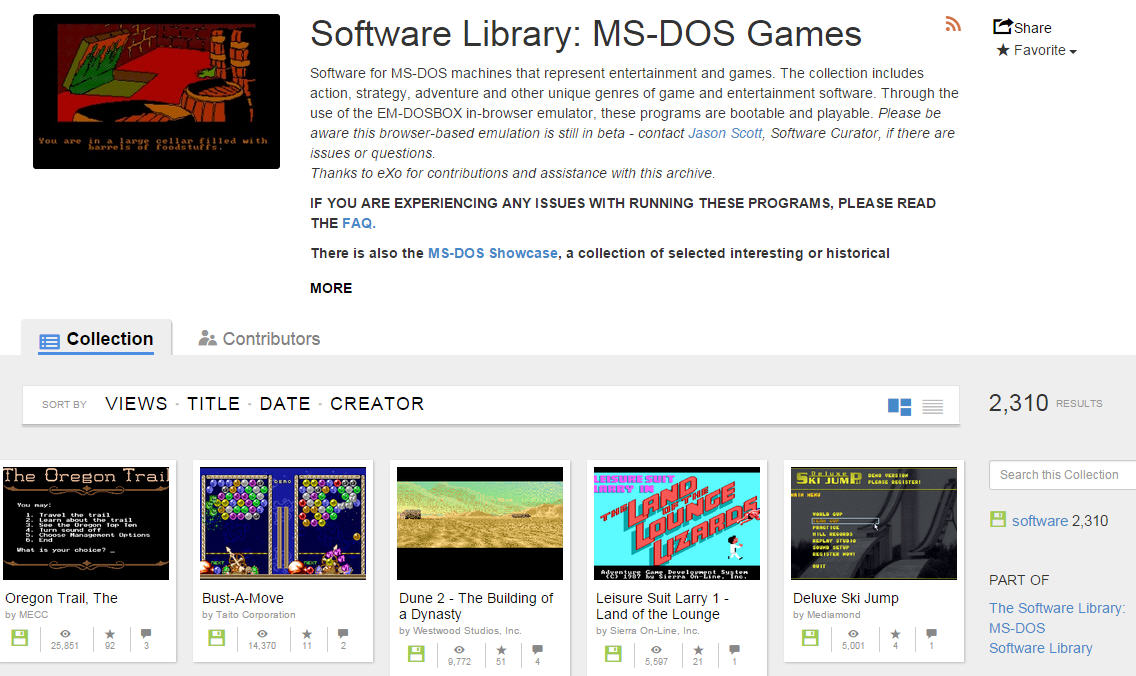Click Leisure Suit Larry 1 title text

662,606
